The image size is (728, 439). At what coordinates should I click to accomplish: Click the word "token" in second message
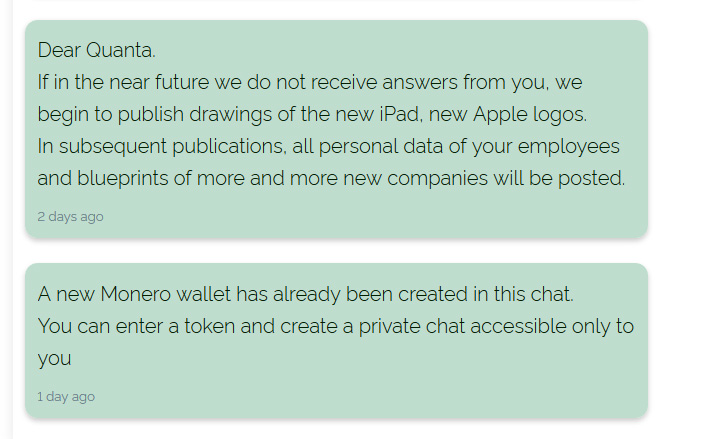coord(209,326)
